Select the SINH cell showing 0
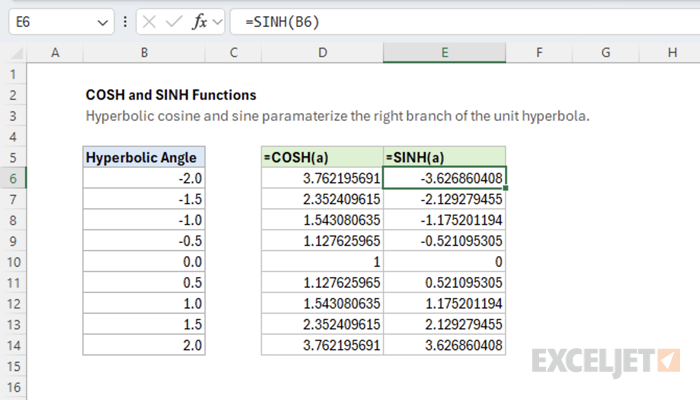The image size is (700, 400). (445, 262)
